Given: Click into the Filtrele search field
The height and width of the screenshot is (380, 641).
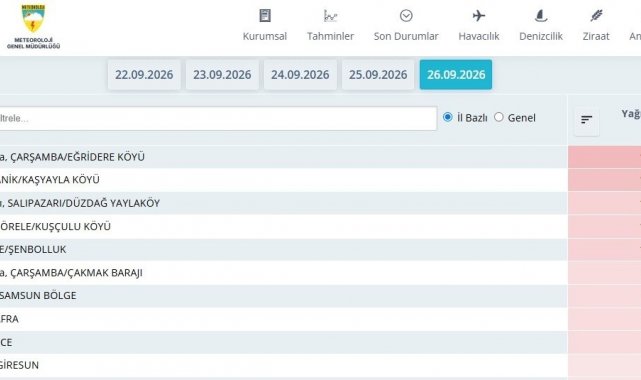Looking at the screenshot, I should [x=218, y=119].
